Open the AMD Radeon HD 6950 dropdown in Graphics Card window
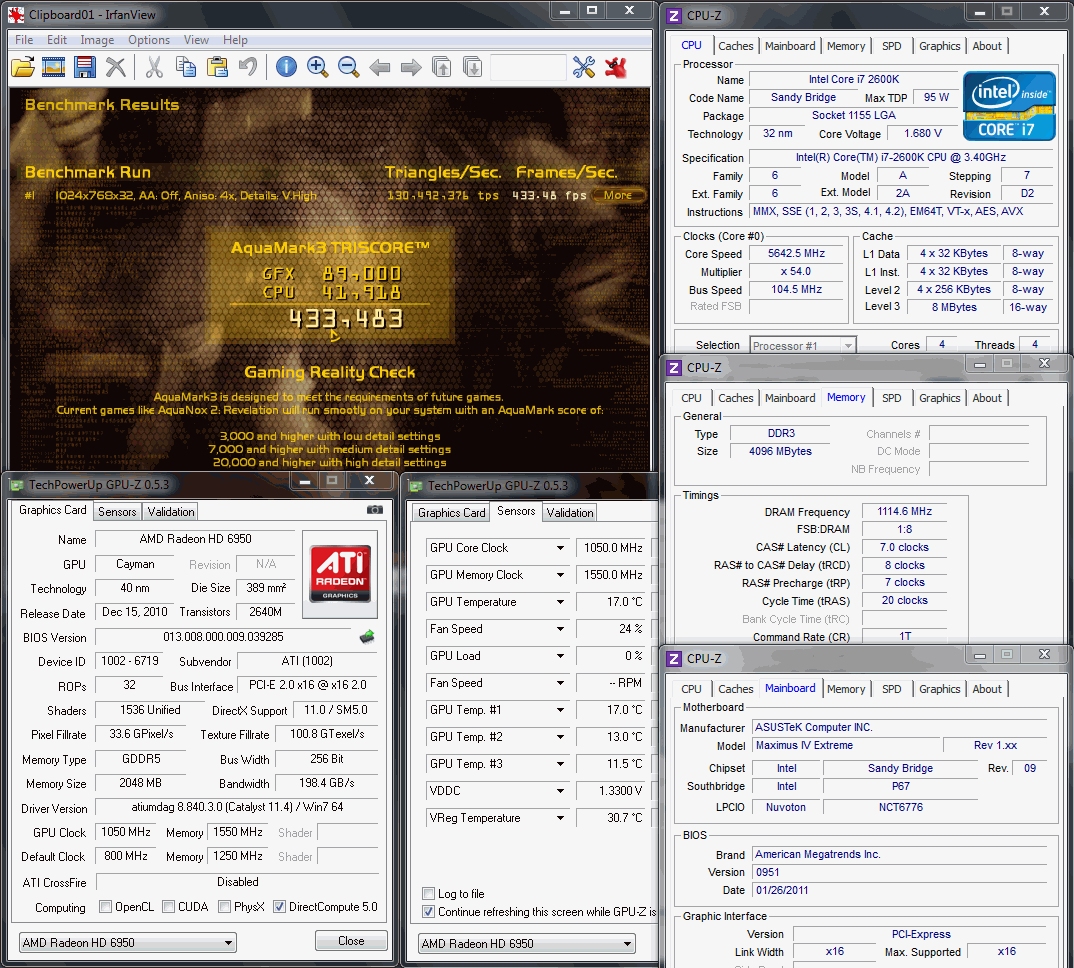The height and width of the screenshot is (968, 1074). pyautogui.click(x=127, y=943)
